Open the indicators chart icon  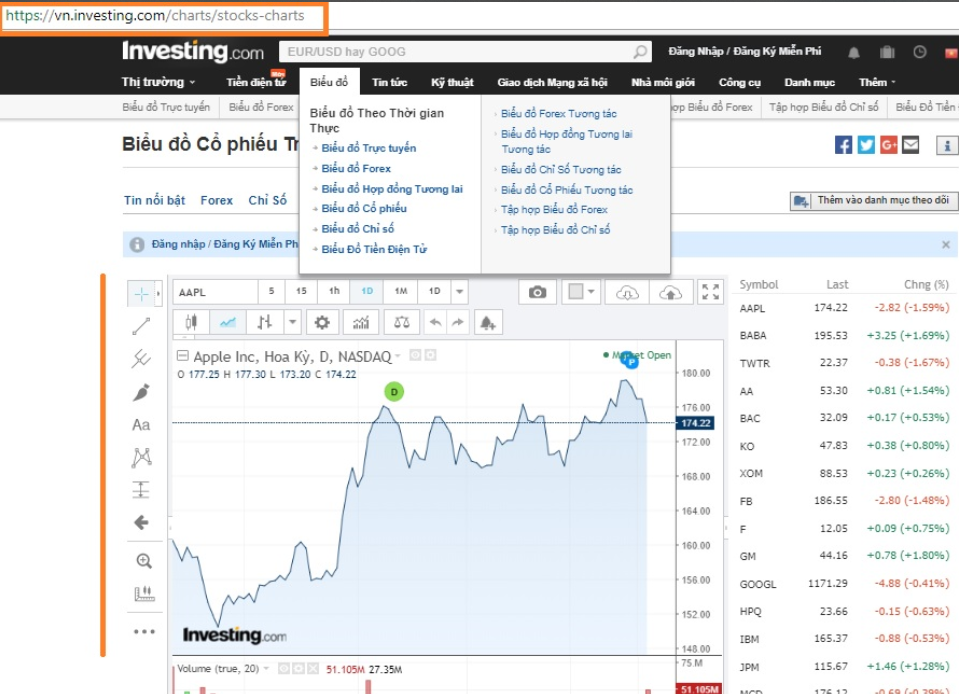361,322
